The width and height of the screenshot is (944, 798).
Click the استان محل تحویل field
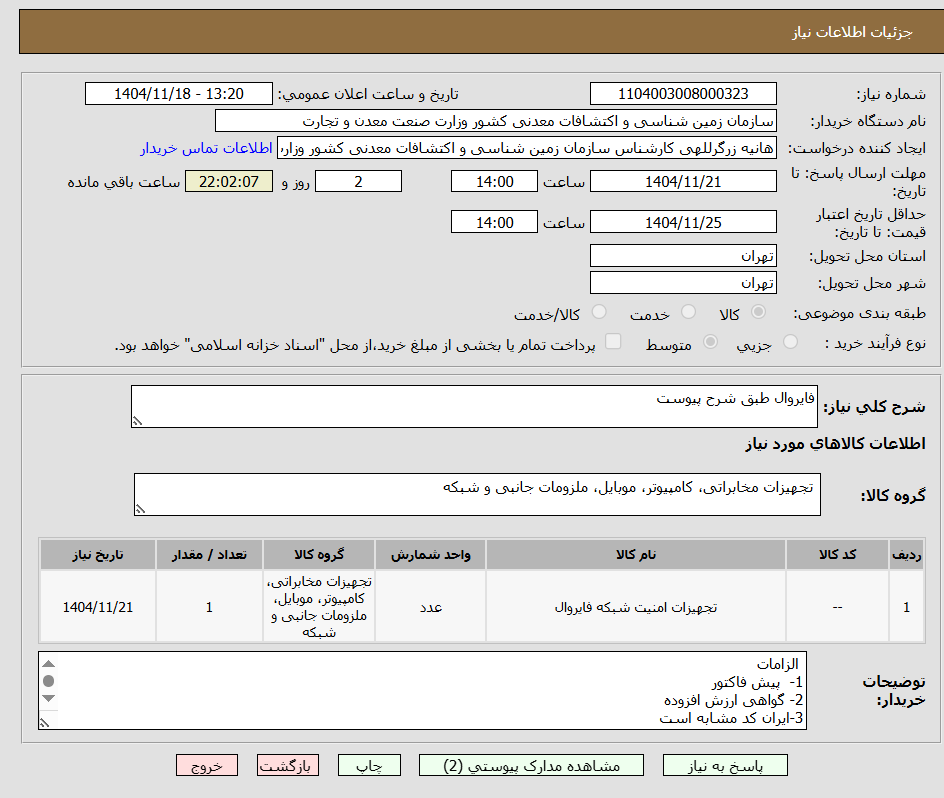point(683,256)
